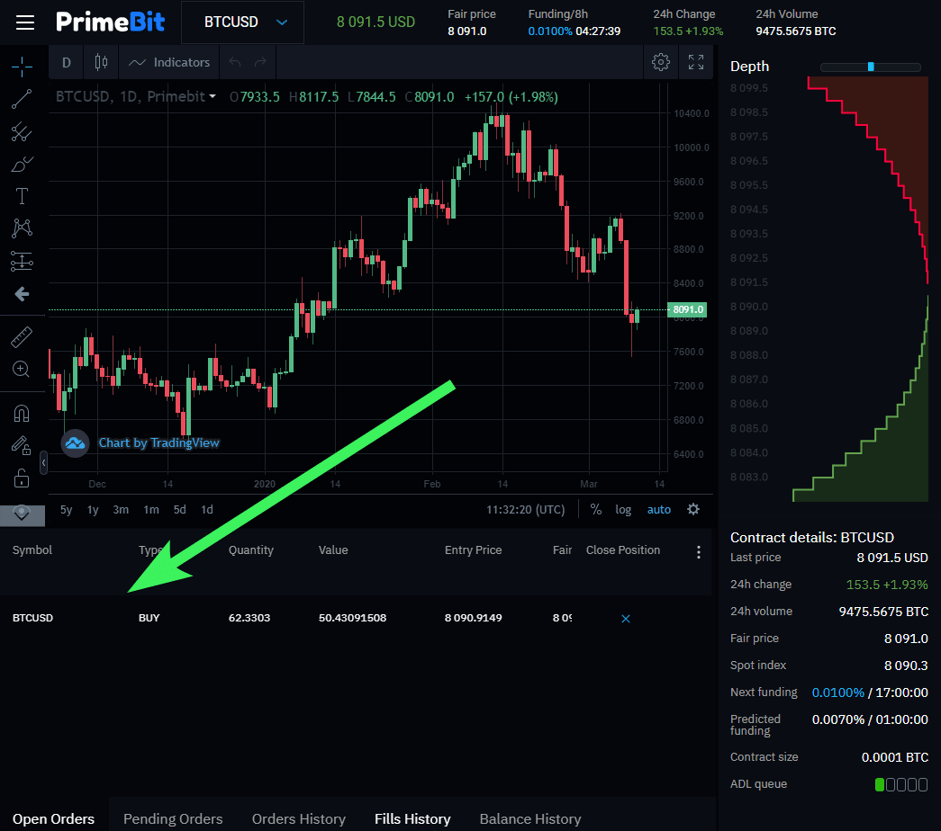
Task: Switch to the Open Orders tab
Action: (x=53, y=819)
